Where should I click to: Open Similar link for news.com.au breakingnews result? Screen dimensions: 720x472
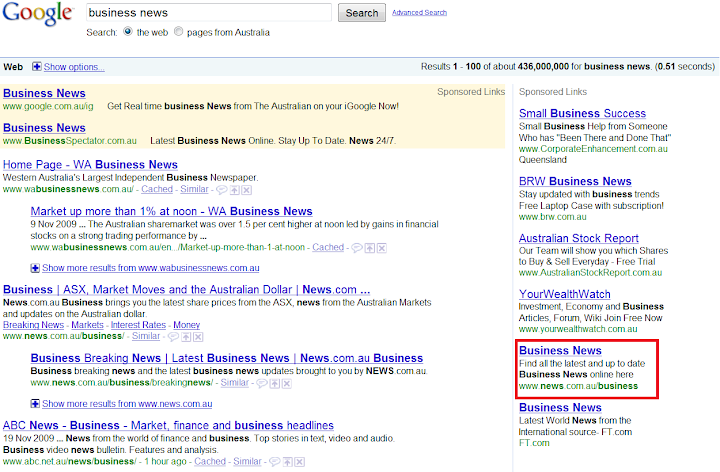235,382
